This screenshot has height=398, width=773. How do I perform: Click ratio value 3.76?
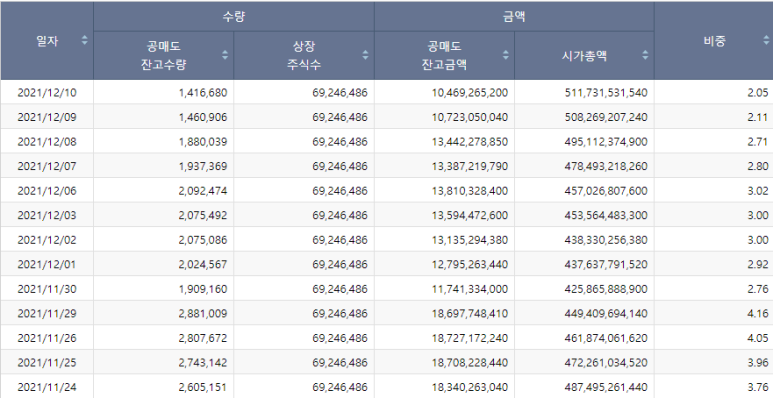pos(758,387)
